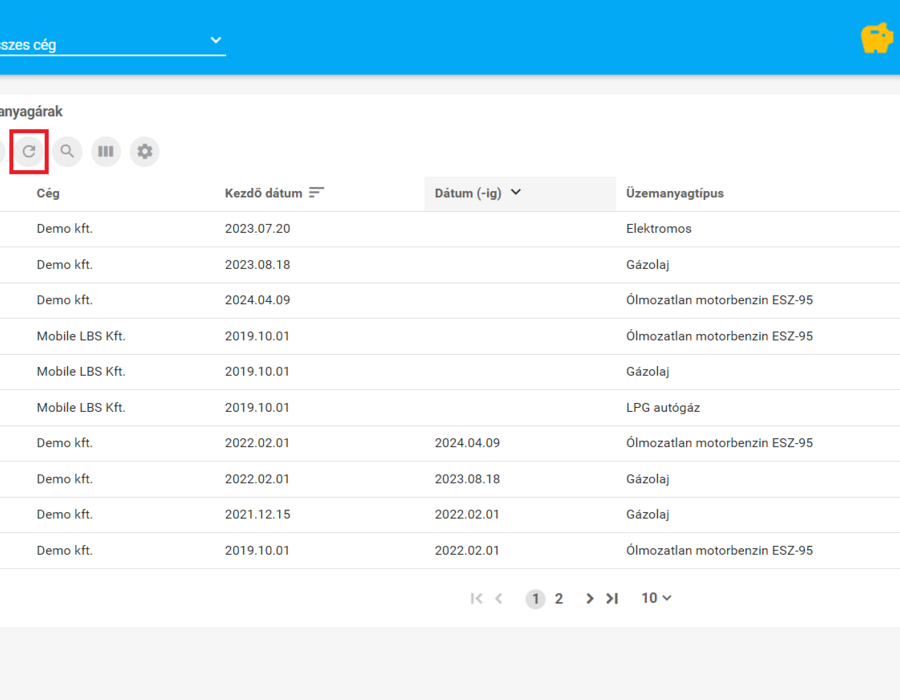
Task: Sort by the Cég column header
Action: coord(48,193)
